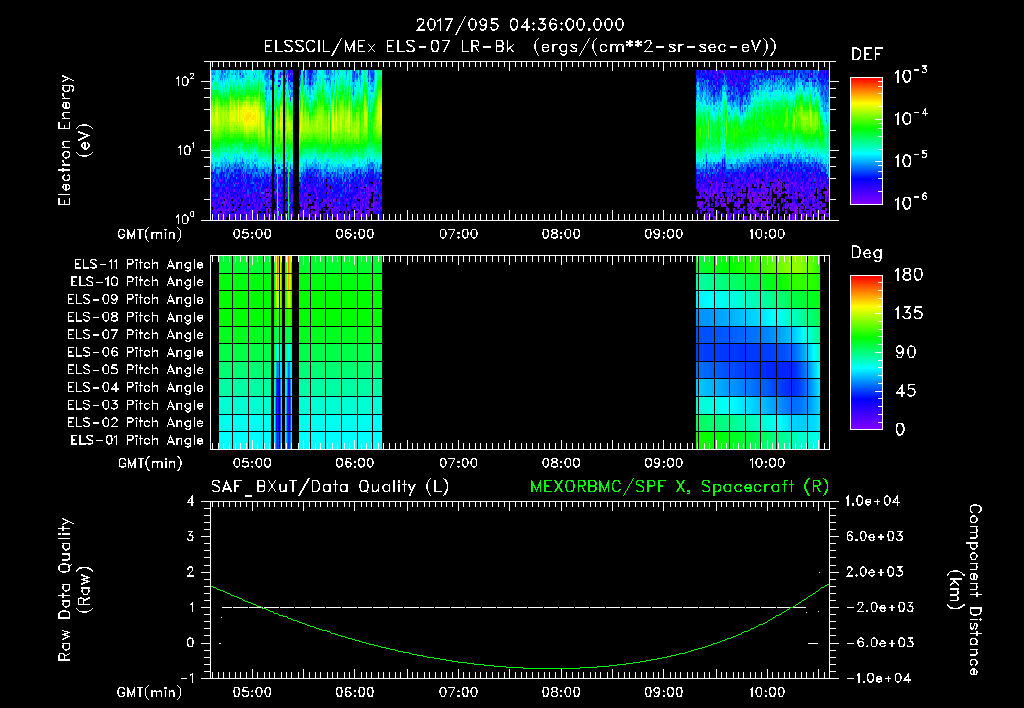This screenshot has width=1024, height=708.
Task: Click the Component Distance (km) axis label
Action: (x=965, y=590)
